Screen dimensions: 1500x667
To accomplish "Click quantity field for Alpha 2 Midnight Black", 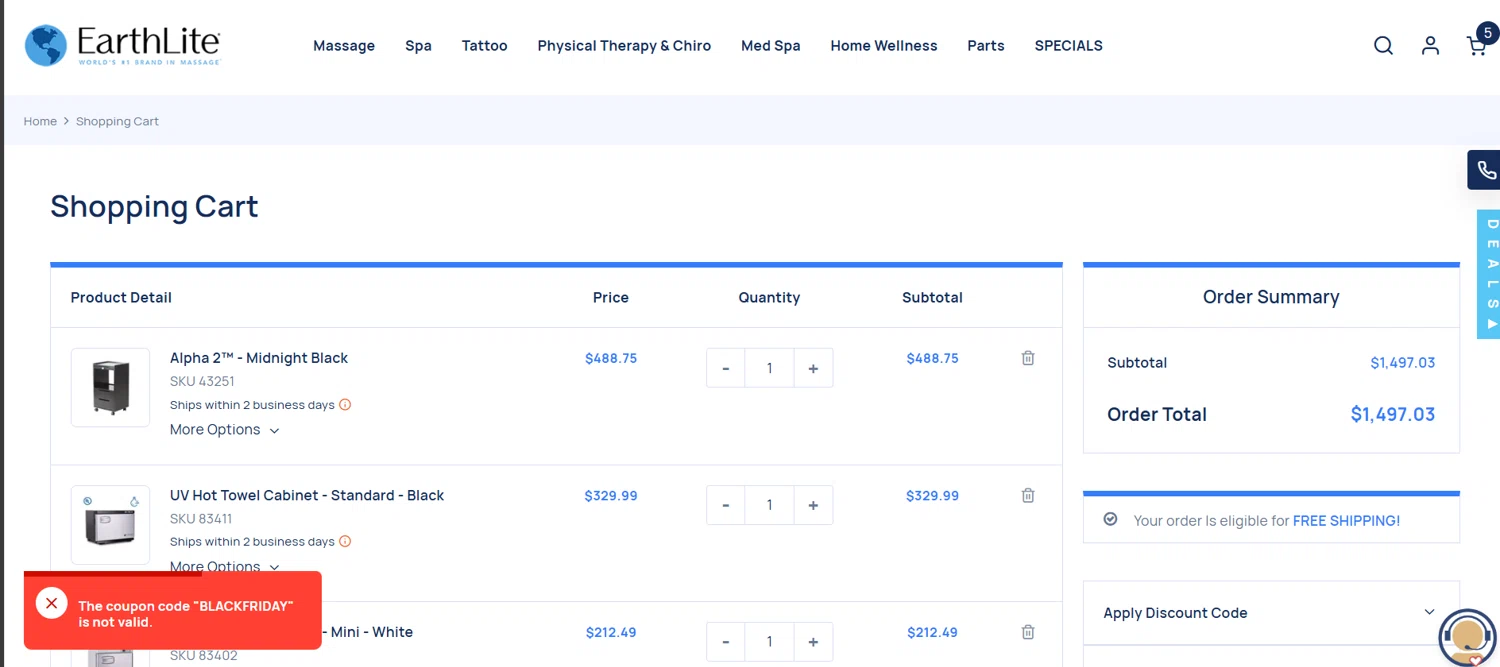I will 769,368.
